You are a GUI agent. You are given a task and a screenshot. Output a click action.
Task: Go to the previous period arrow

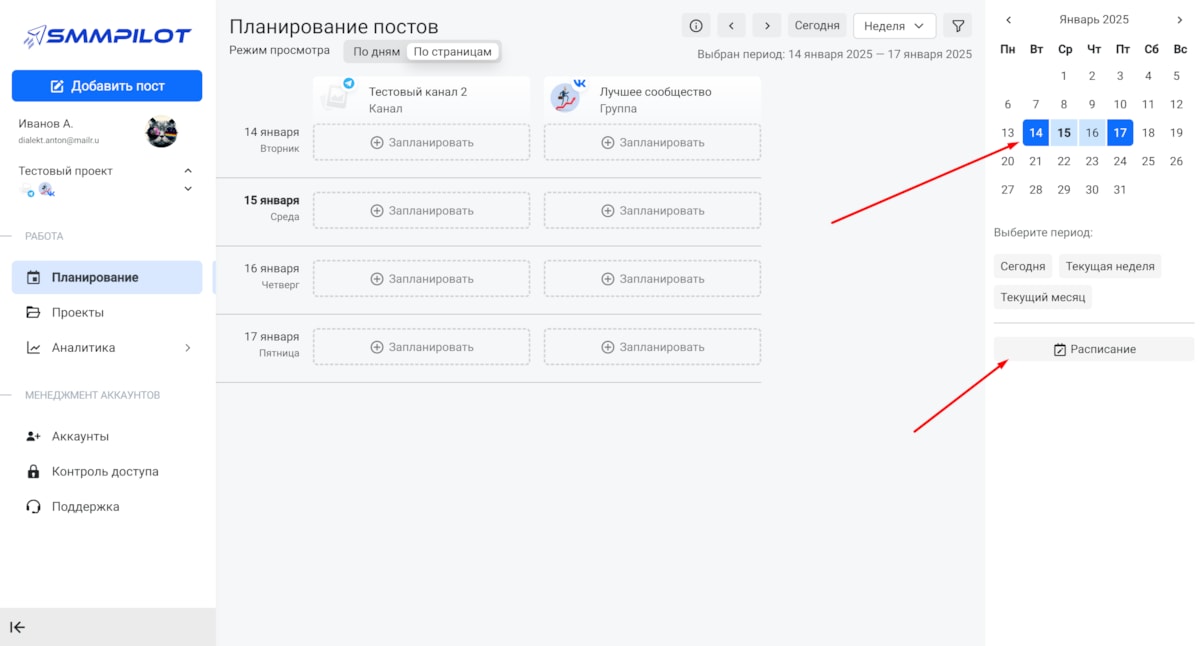click(732, 26)
